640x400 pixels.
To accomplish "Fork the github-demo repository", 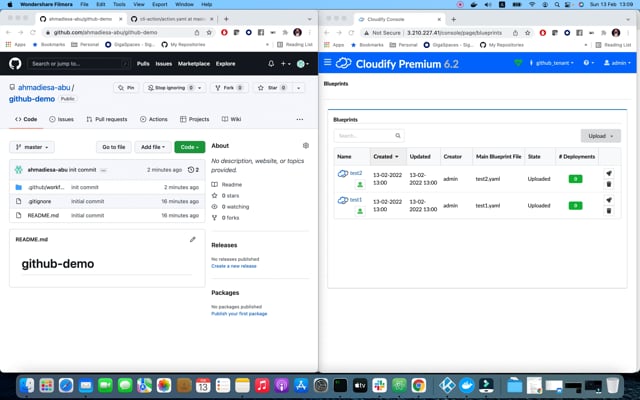I will (x=229, y=88).
